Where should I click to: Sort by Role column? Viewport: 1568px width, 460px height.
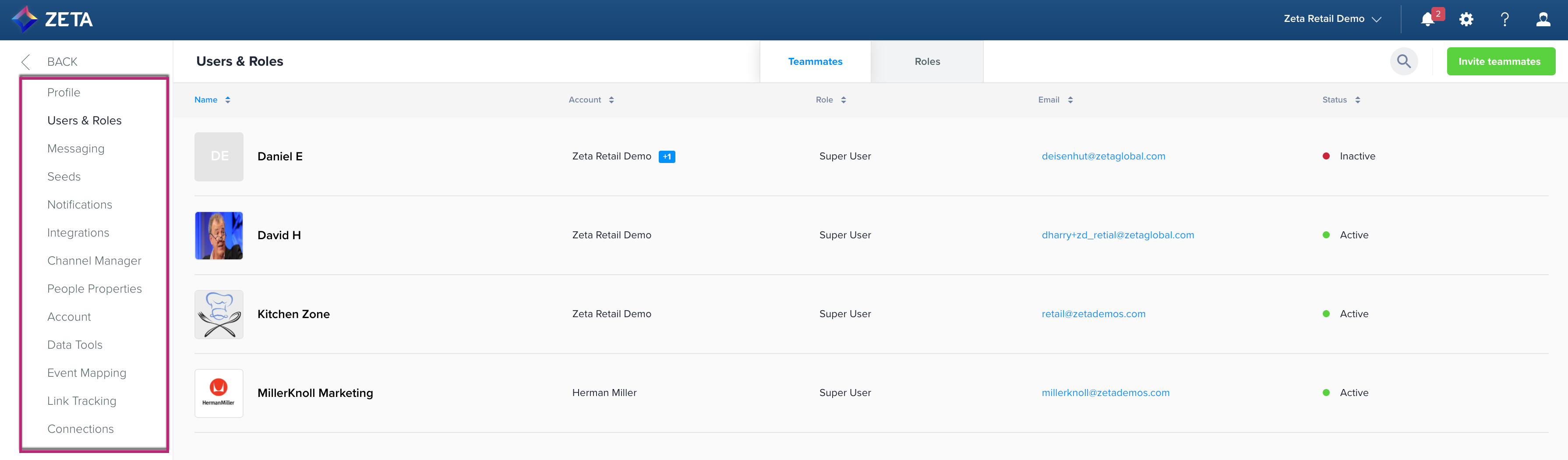831,100
